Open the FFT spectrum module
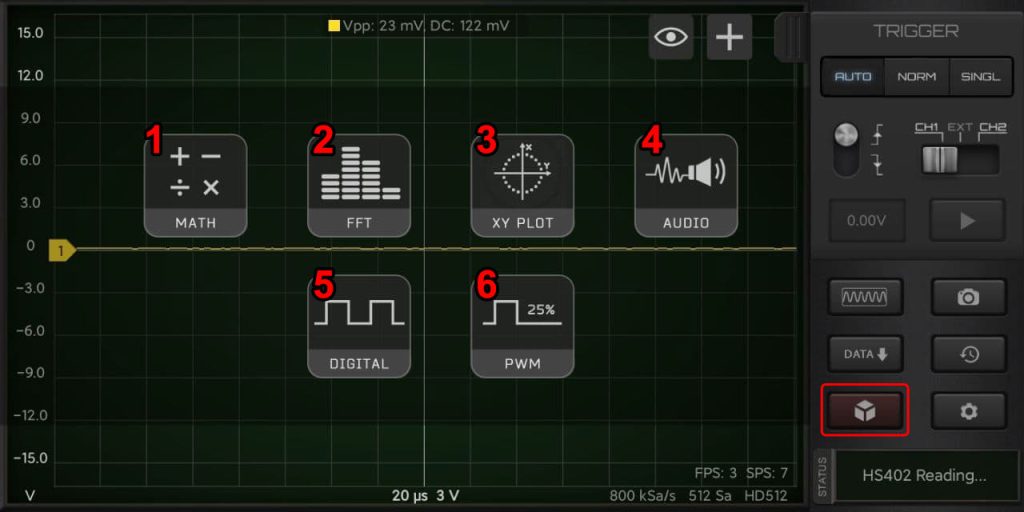The image size is (1024, 512). pos(359,185)
